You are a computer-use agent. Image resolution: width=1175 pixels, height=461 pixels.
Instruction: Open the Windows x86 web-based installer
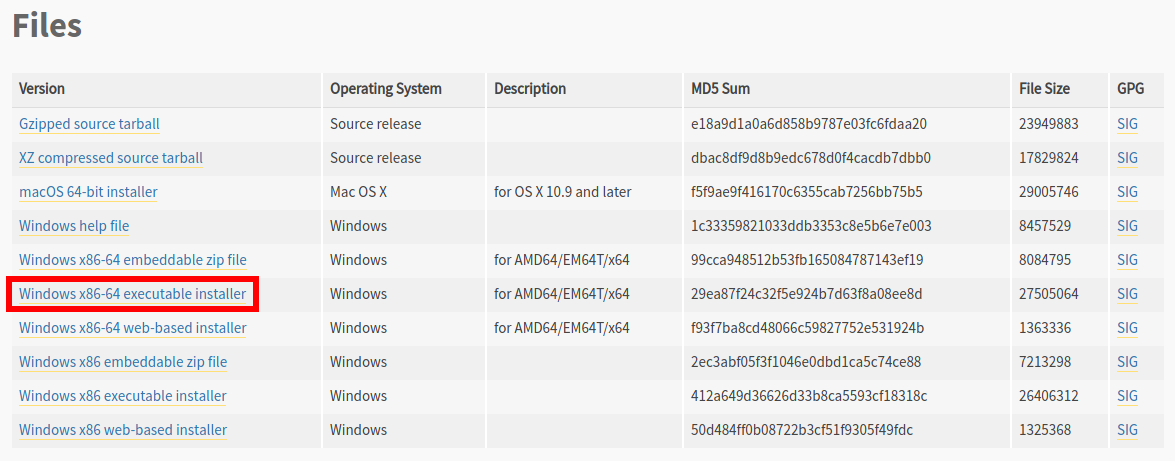123,430
